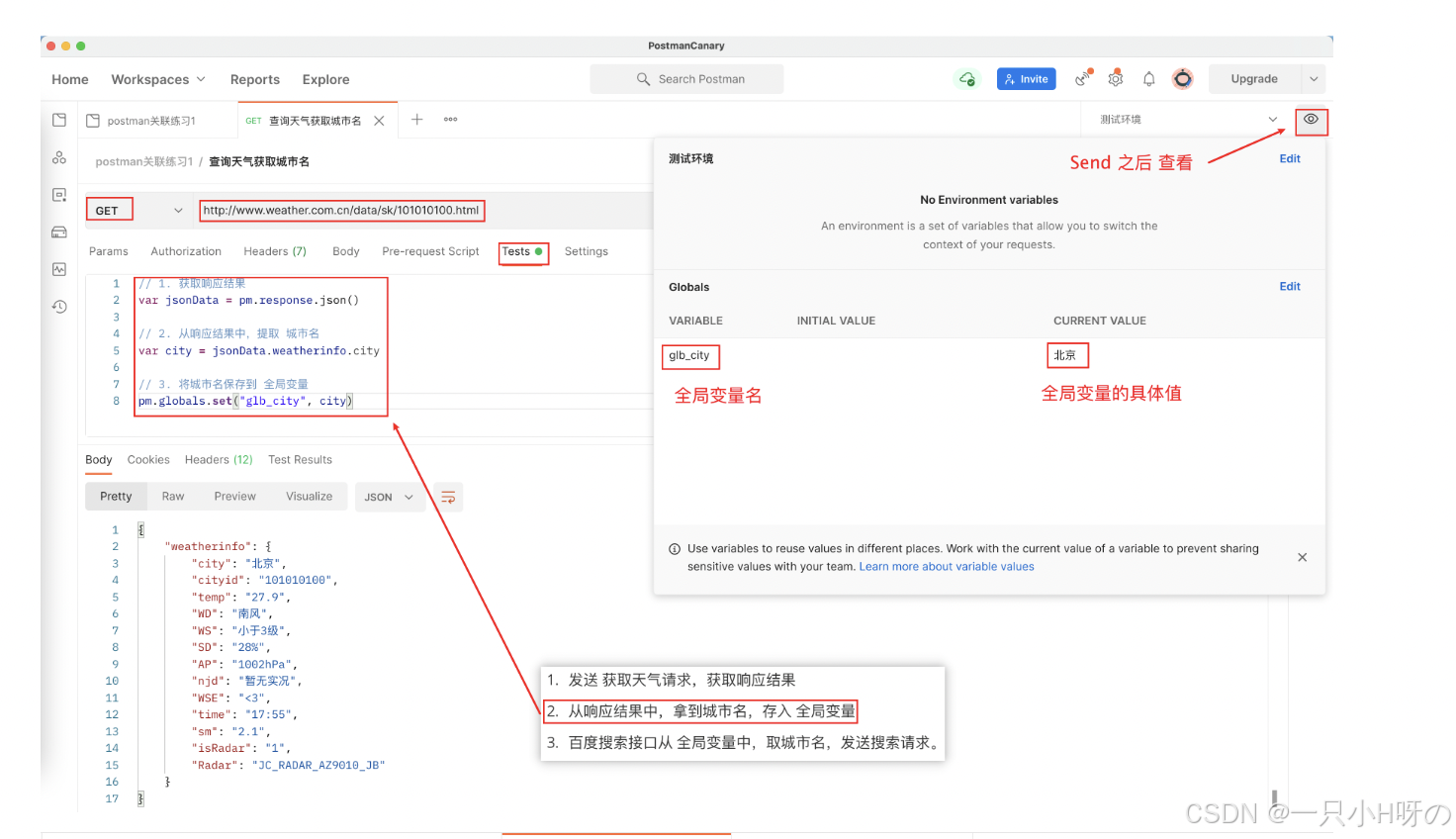Select the Params request tab
This screenshot has height=839, width=1456.
coord(109,251)
